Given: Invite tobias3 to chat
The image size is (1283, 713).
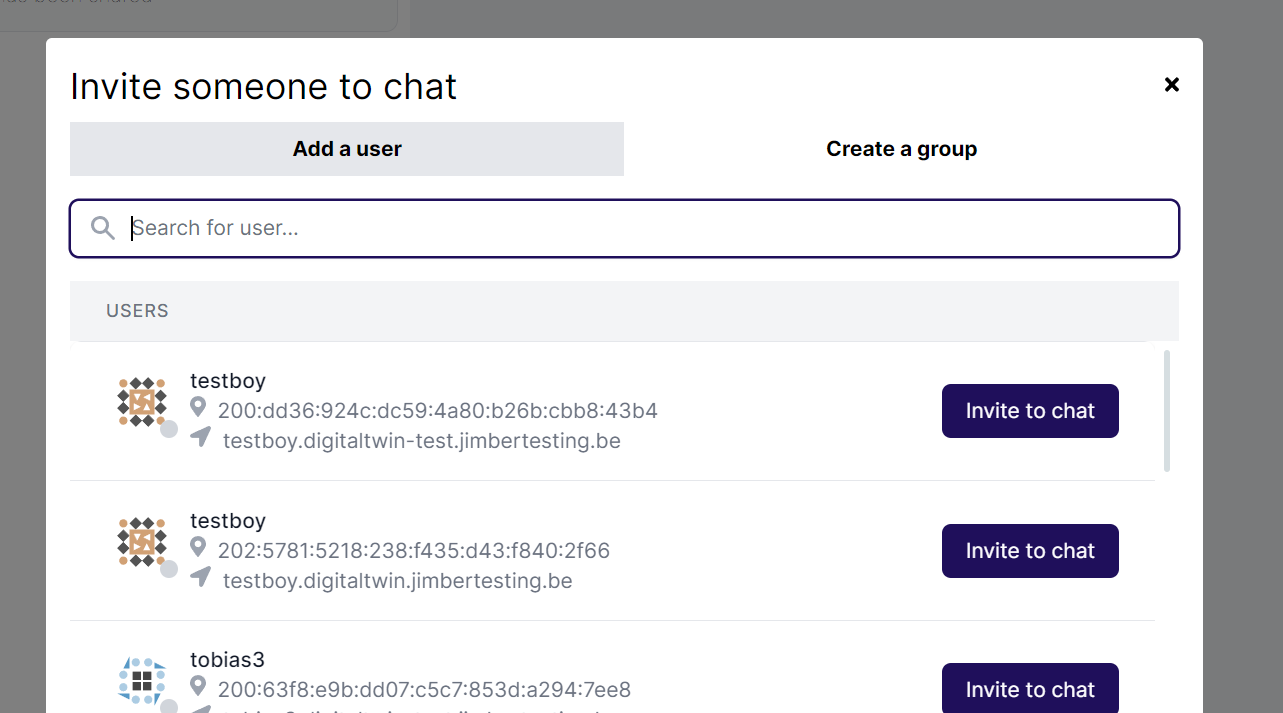Looking at the screenshot, I should pos(1030,689).
